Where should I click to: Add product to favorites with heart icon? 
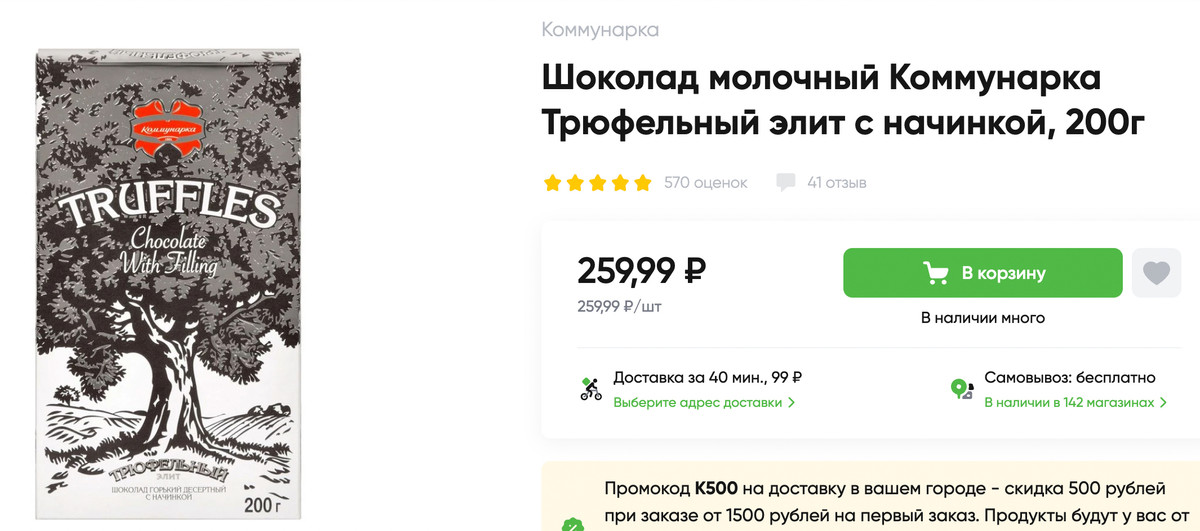point(1156,273)
